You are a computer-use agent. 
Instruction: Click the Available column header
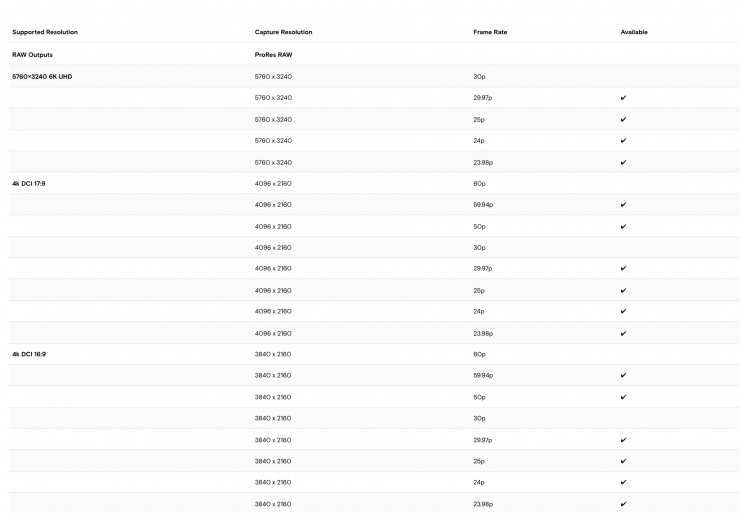634,32
